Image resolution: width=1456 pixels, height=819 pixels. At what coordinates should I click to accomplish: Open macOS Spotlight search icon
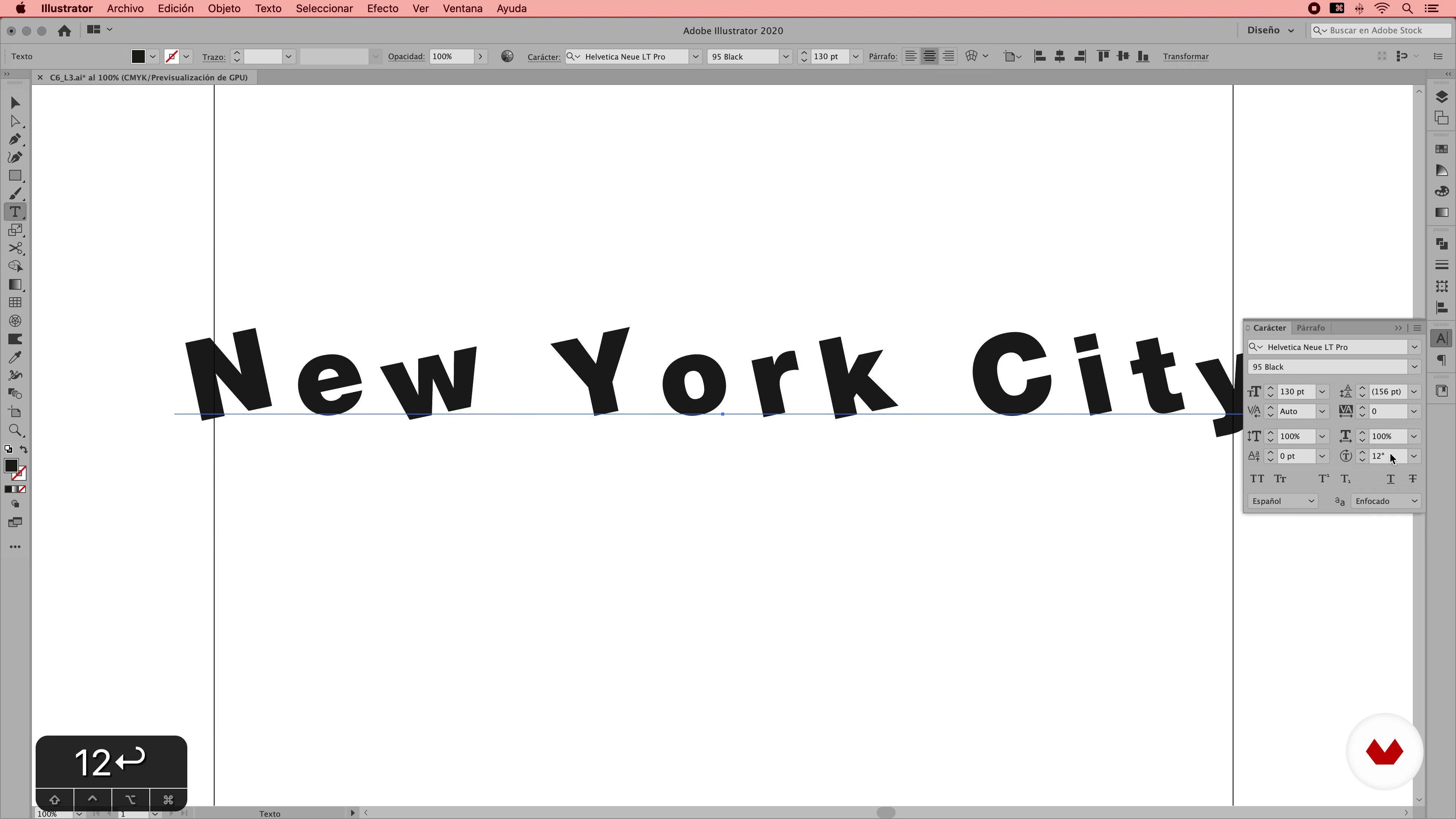pyautogui.click(x=1407, y=8)
